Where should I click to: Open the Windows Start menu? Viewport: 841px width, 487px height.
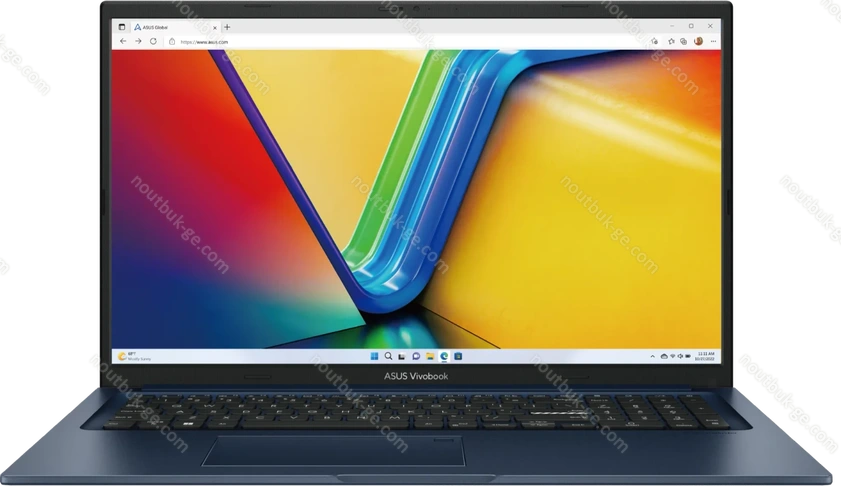(374, 355)
